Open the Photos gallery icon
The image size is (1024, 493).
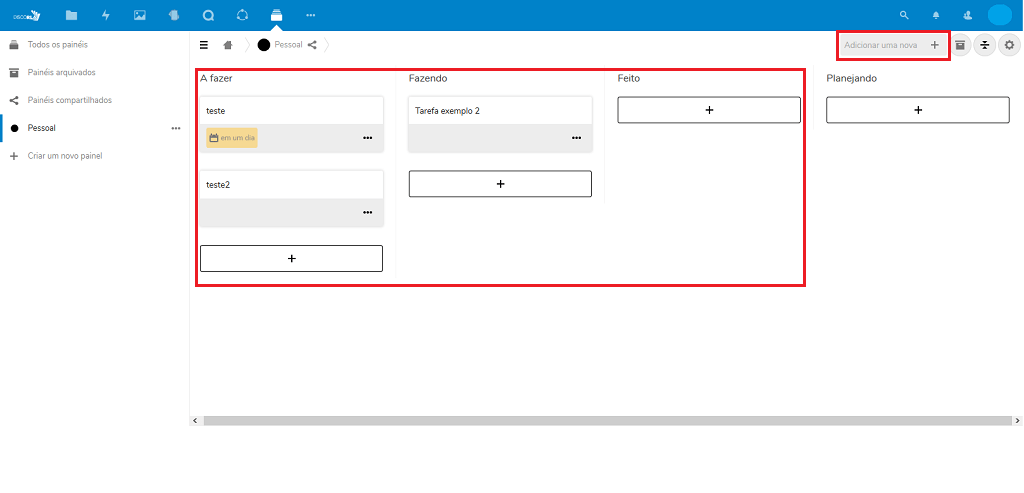point(140,15)
